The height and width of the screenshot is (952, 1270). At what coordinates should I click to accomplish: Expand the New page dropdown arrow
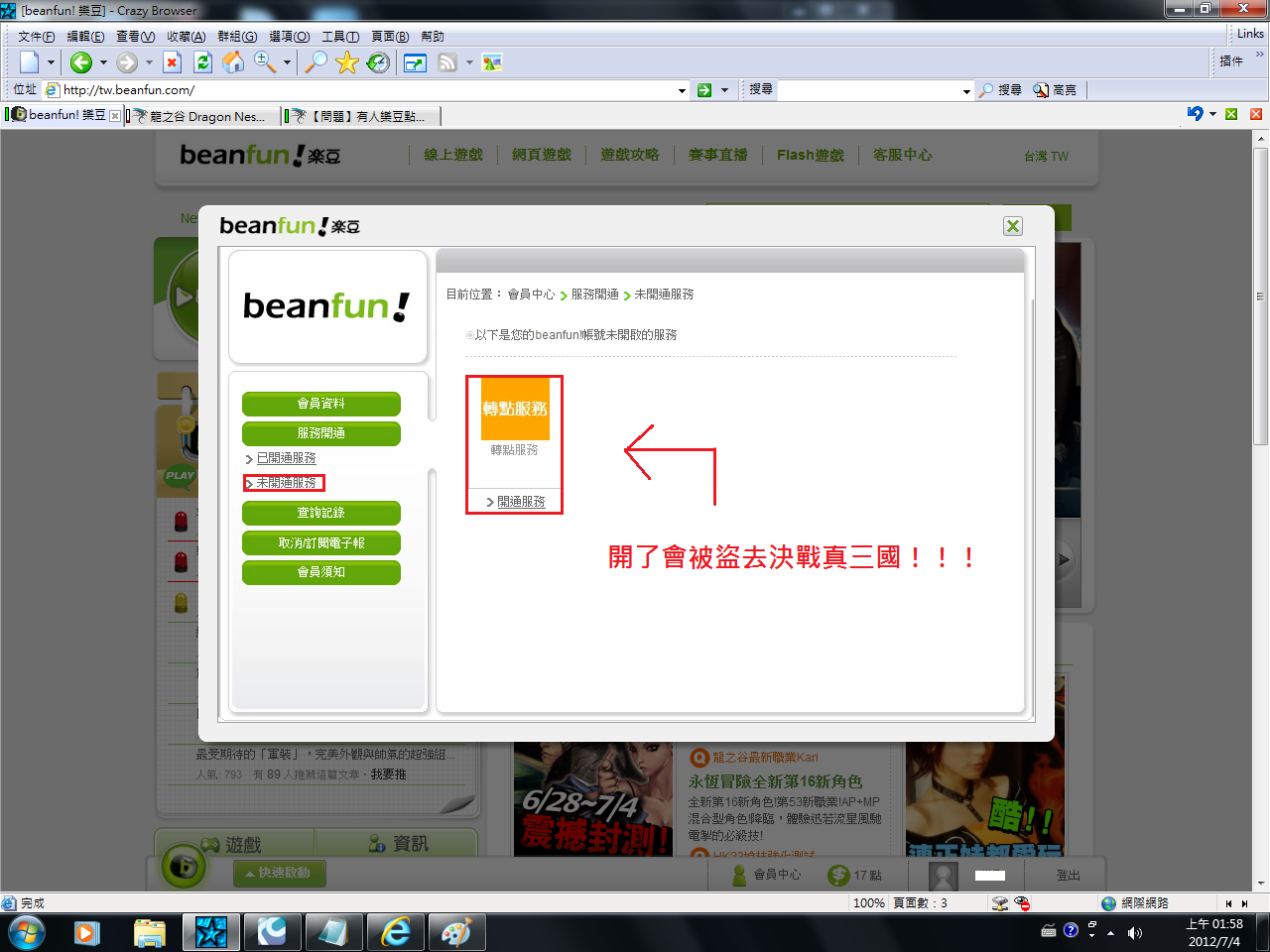(x=51, y=62)
